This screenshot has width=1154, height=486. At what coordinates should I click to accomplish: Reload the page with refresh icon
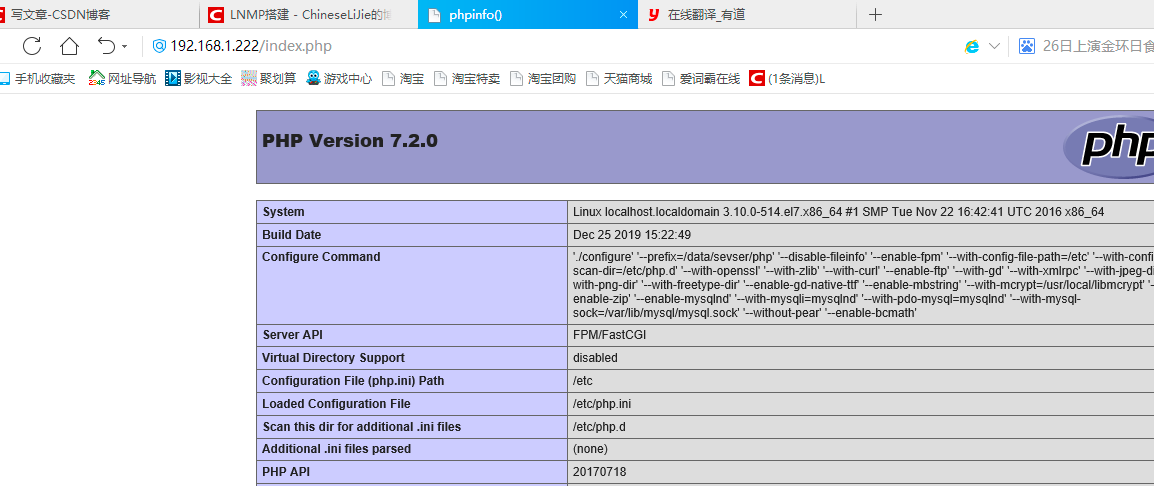32,46
